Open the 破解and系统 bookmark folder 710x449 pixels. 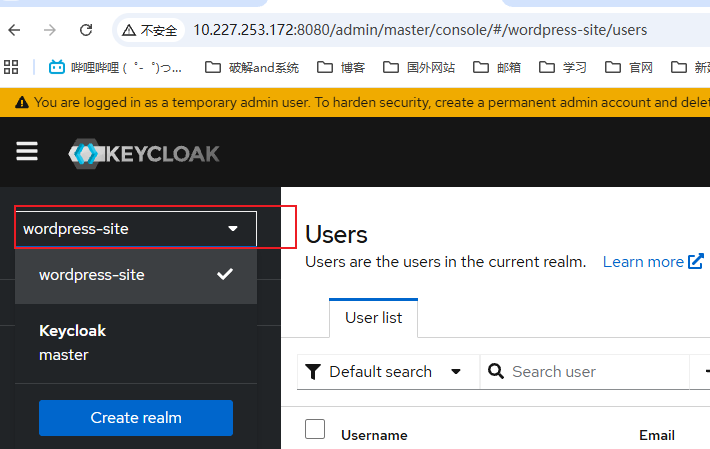click(x=252, y=67)
